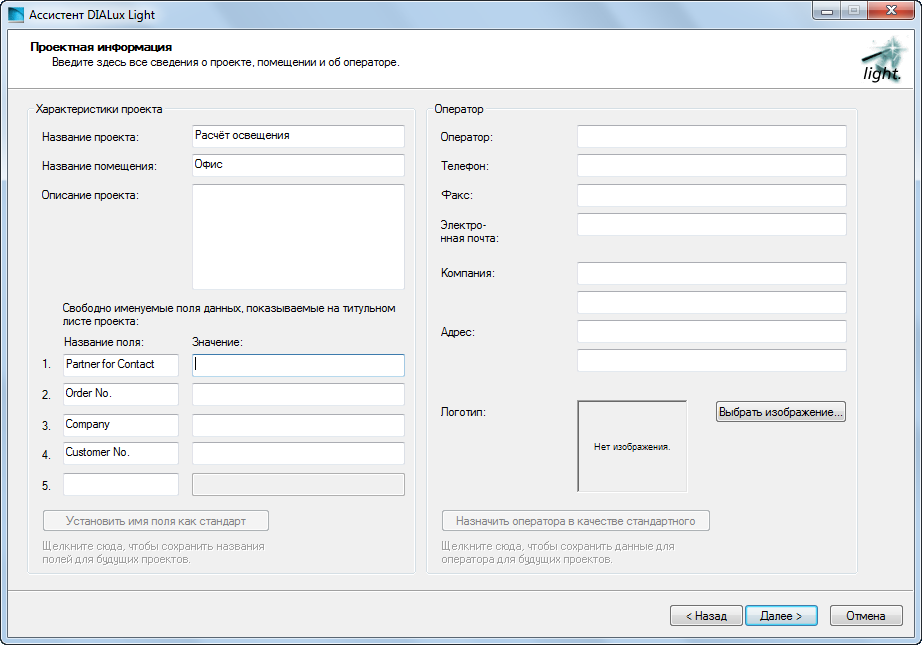Viewport: 922px width, 645px height.
Task: Click the logo preview box 'Нет изображения'
Action: pos(632,447)
